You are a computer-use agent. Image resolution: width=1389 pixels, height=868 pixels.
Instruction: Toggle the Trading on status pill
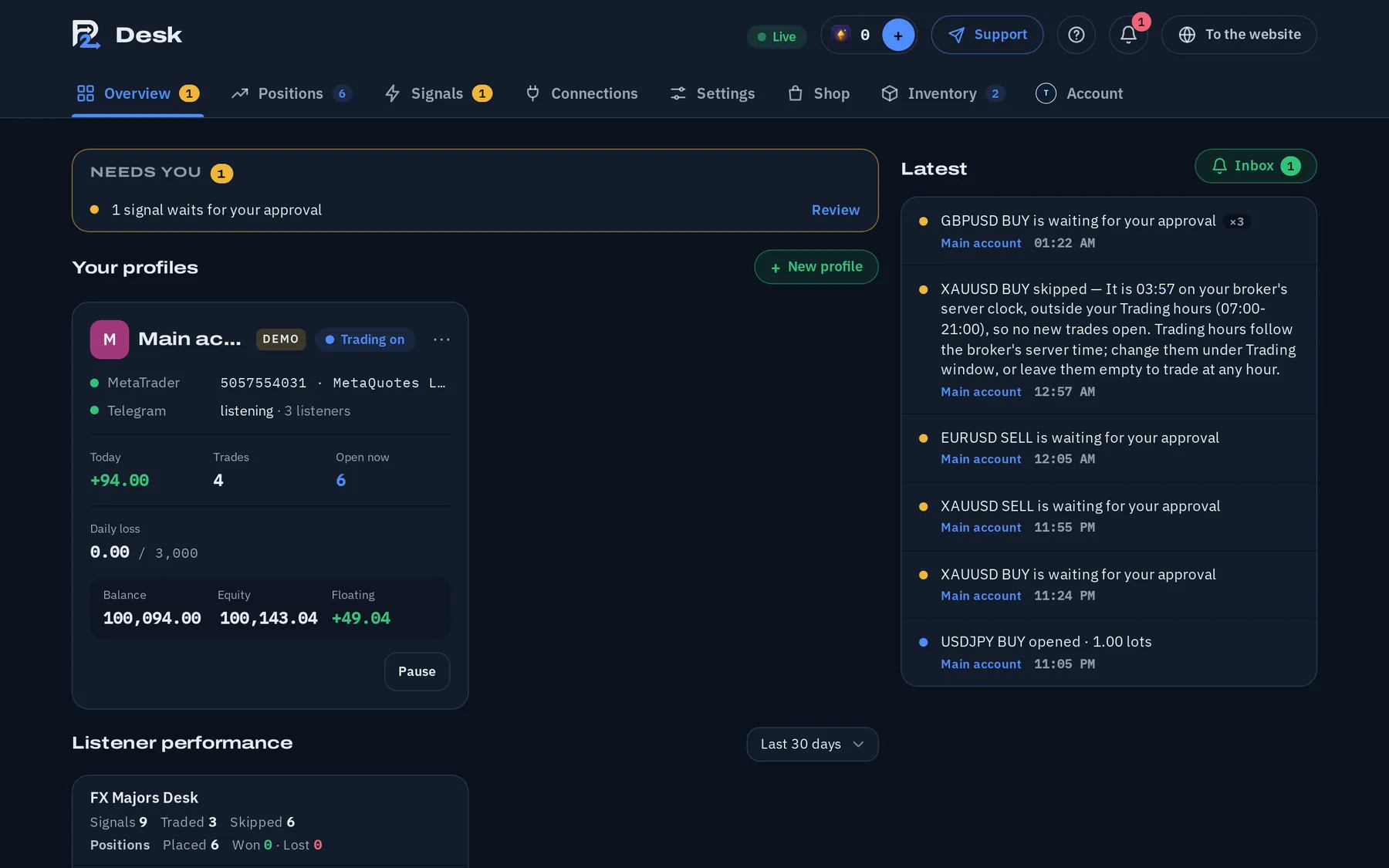point(365,339)
